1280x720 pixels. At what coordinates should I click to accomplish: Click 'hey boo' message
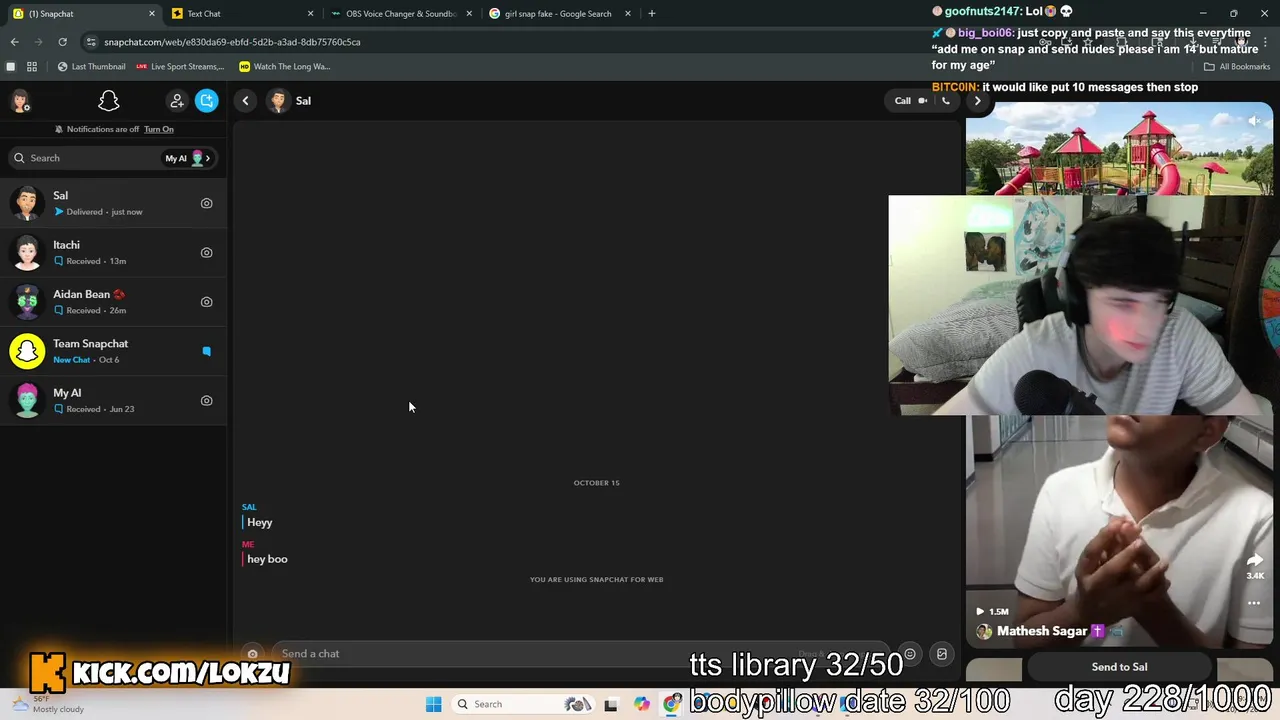267,559
